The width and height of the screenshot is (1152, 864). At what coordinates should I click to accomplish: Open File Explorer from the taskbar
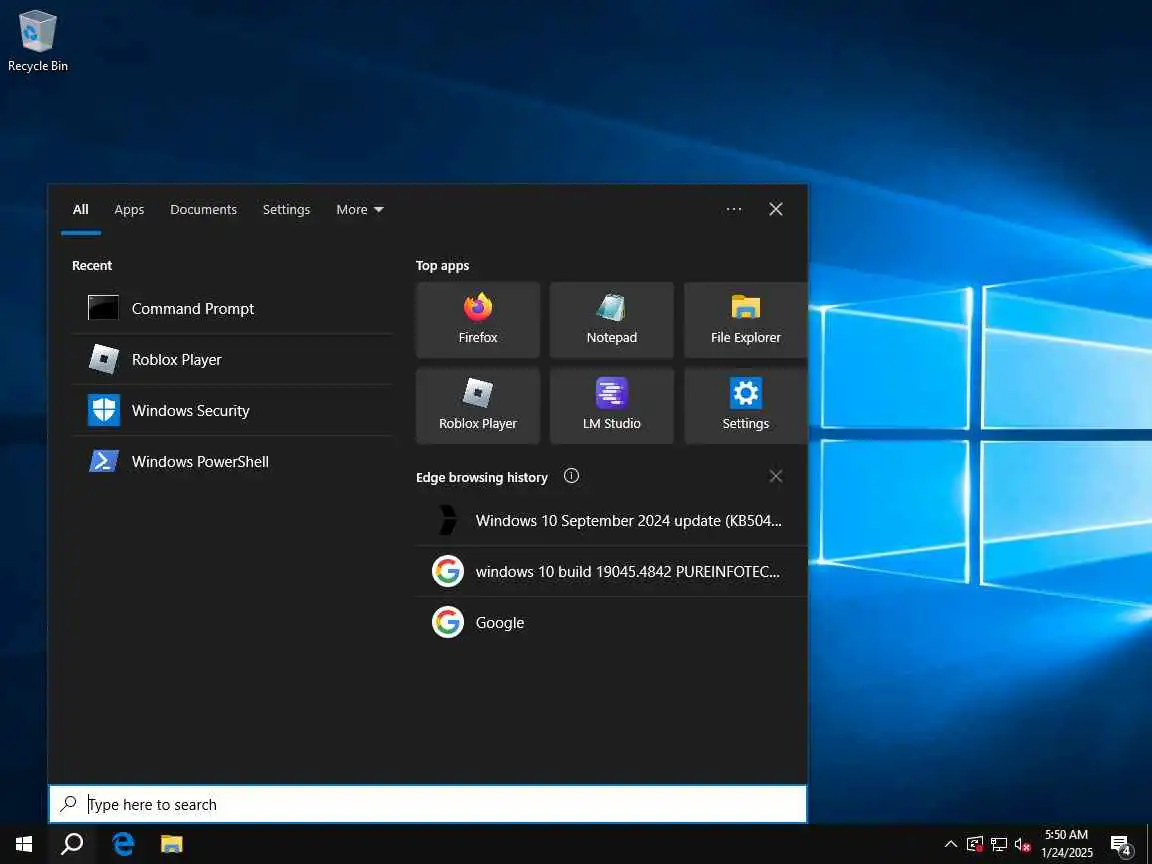pyautogui.click(x=171, y=843)
